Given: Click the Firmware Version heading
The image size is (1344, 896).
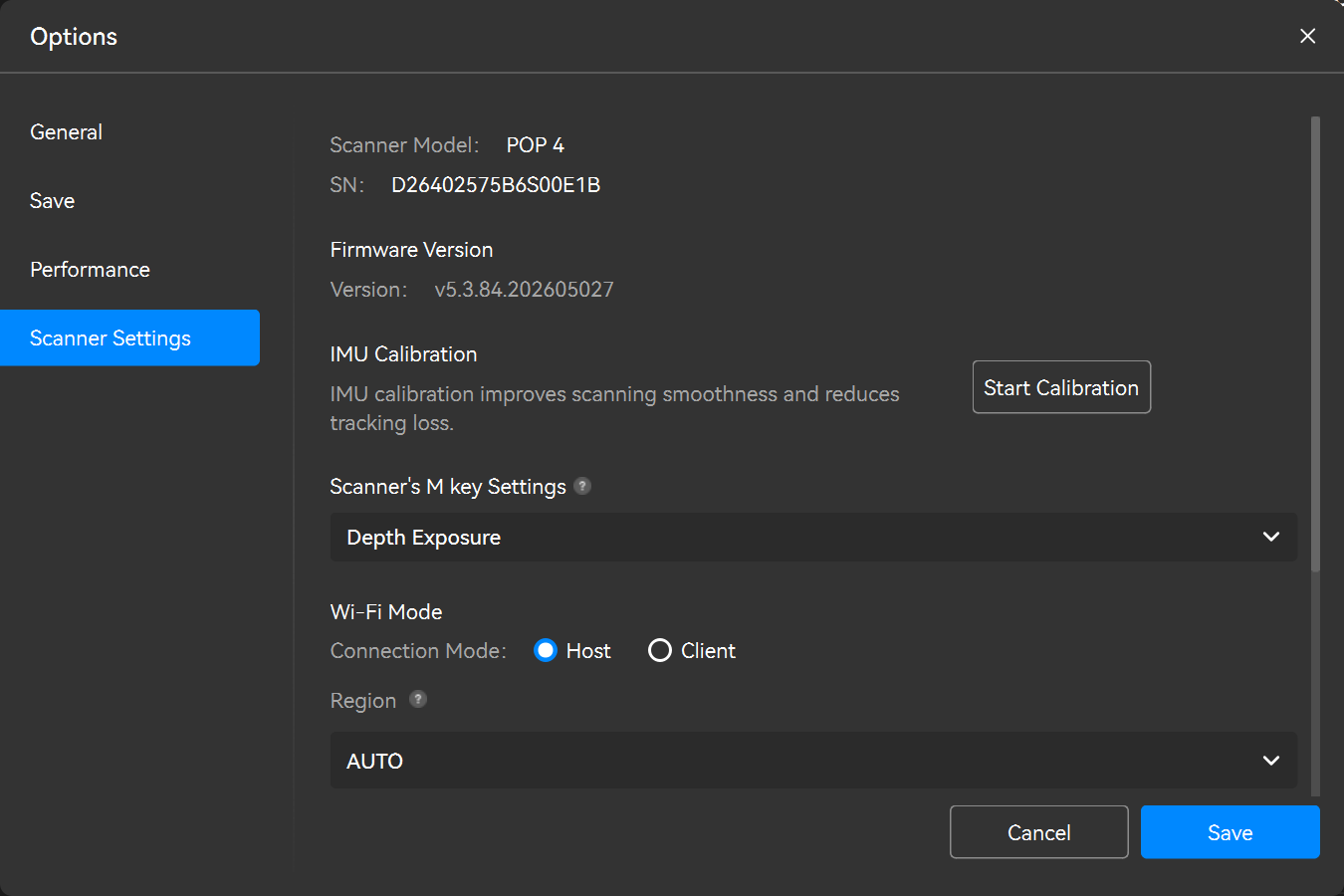Looking at the screenshot, I should pyautogui.click(x=411, y=250).
